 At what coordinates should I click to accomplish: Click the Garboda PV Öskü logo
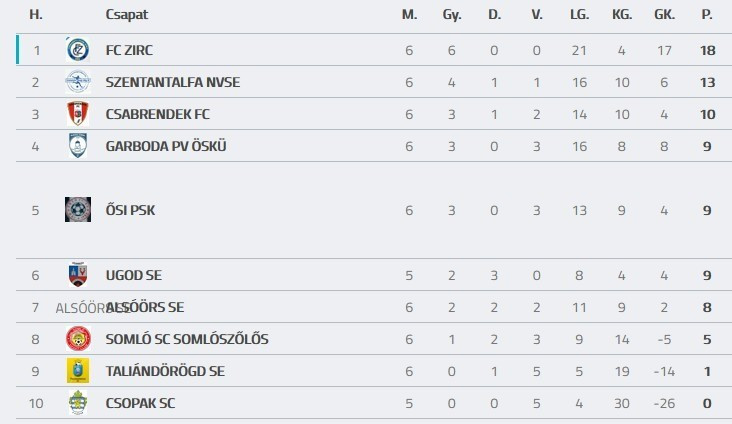coord(78,146)
